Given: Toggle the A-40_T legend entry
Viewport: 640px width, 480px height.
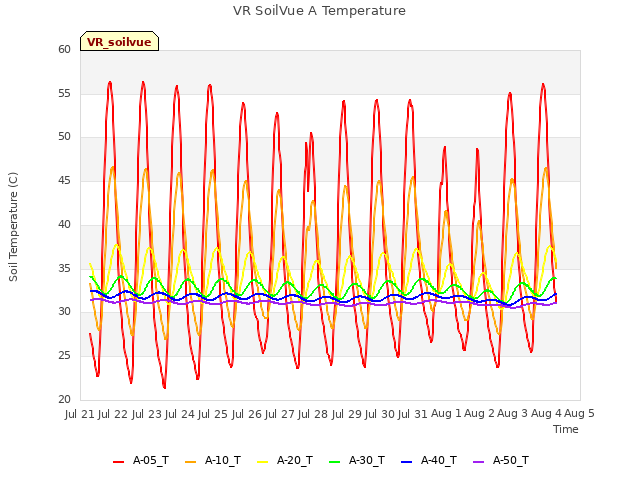Looking at the screenshot, I should pos(429,461).
